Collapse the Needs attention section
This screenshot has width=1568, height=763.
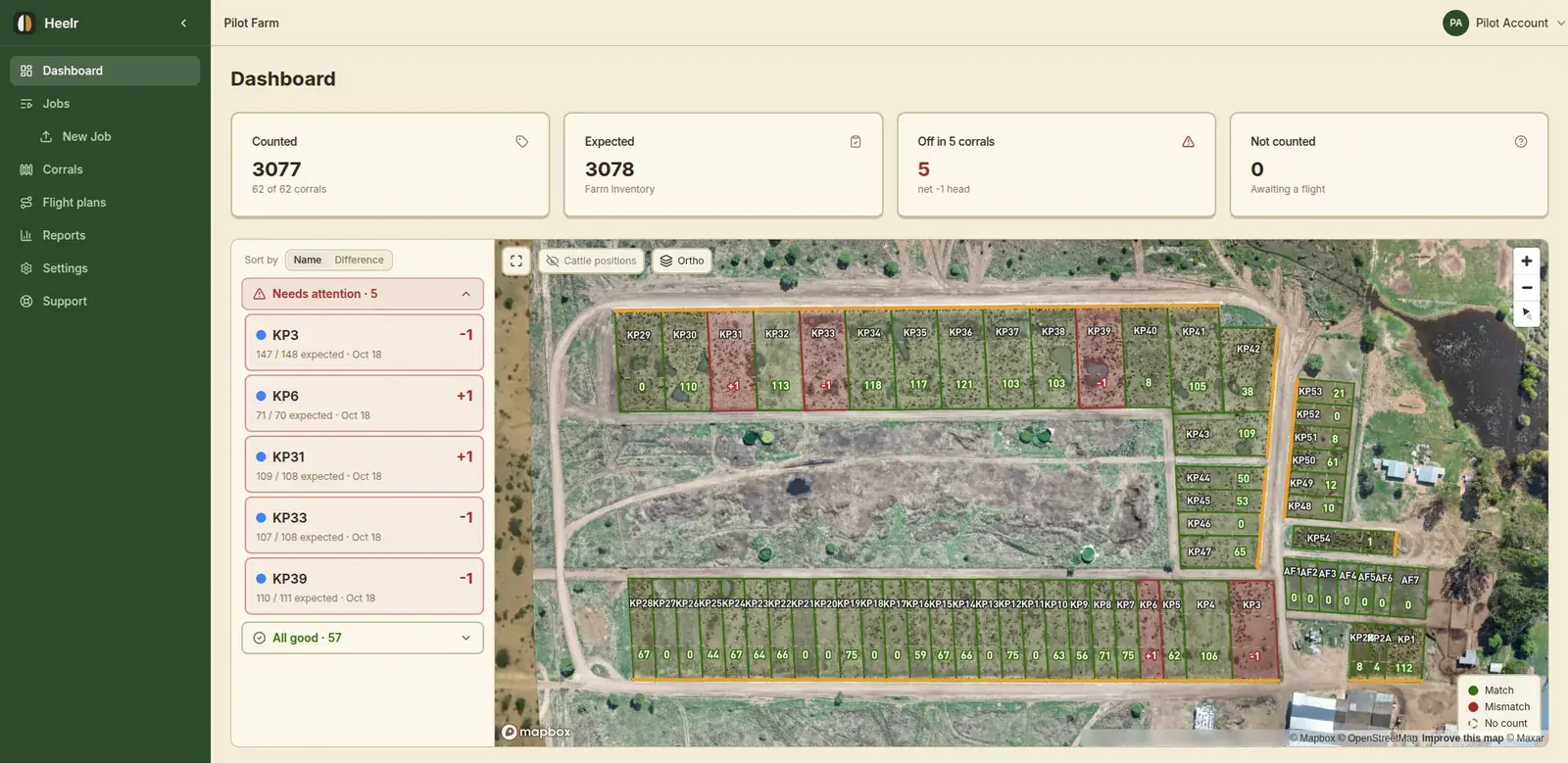pyautogui.click(x=363, y=294)
